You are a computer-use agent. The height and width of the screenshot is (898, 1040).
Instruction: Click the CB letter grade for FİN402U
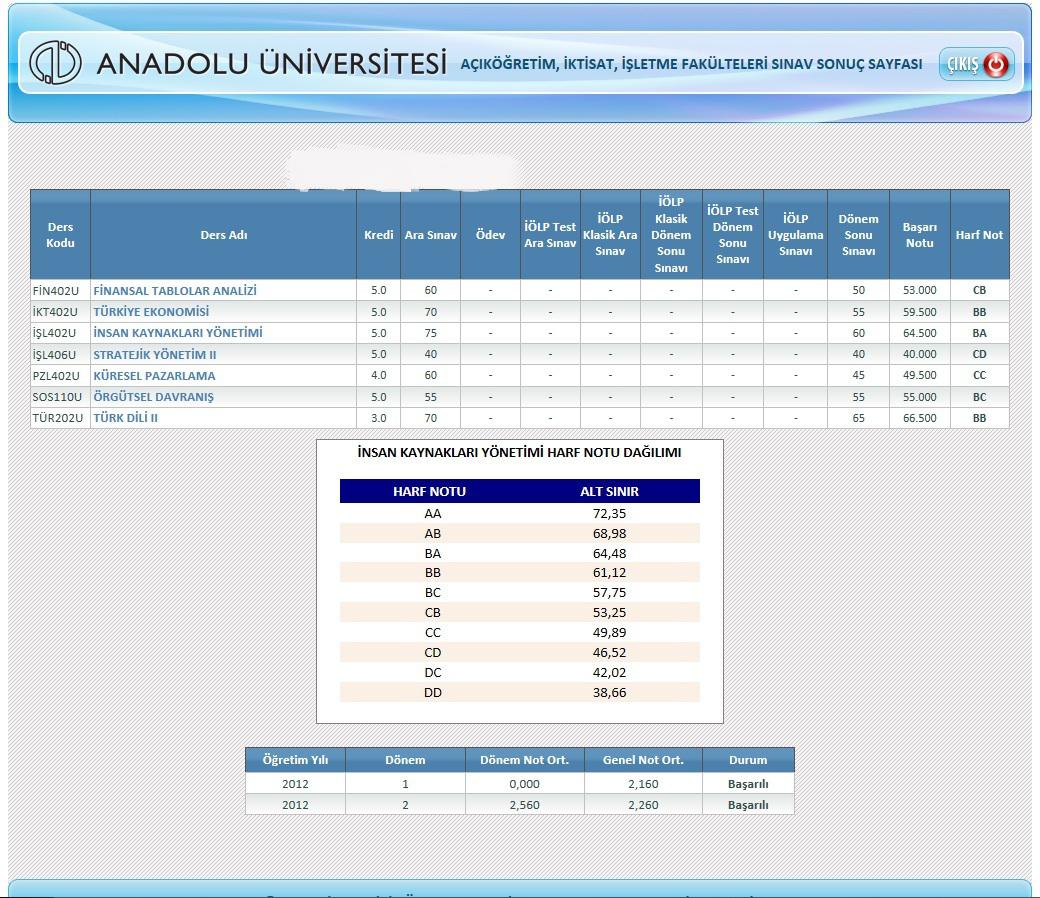[980, 290]
